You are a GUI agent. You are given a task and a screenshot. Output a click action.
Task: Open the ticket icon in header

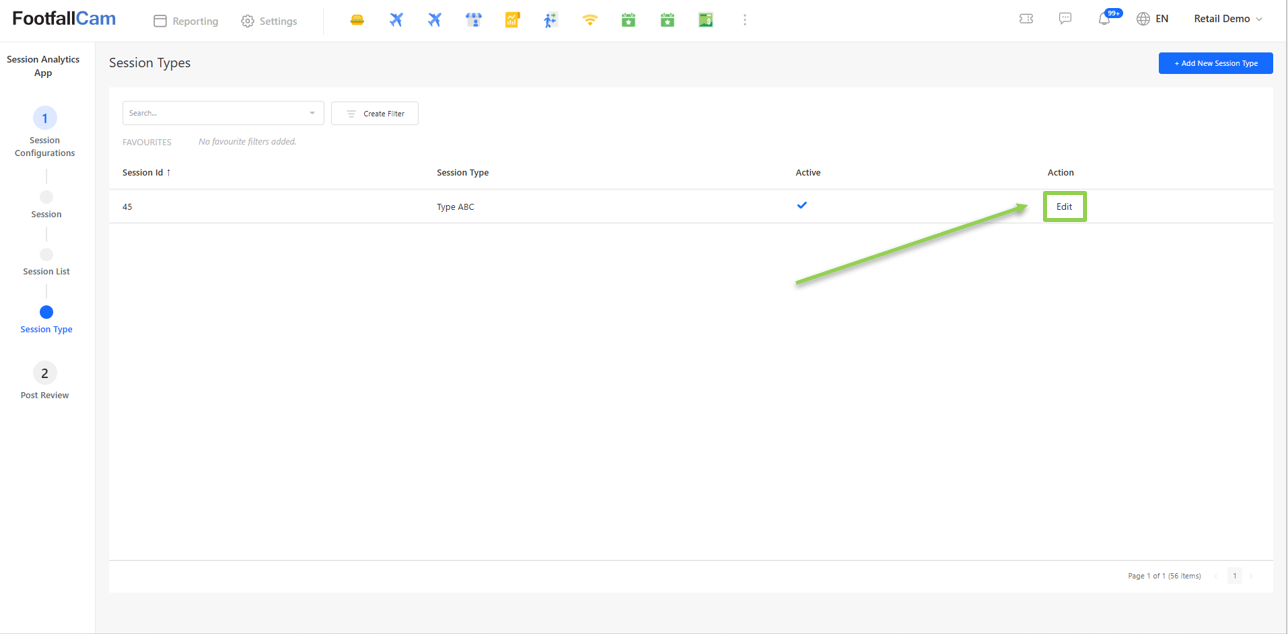(1026, 19)
